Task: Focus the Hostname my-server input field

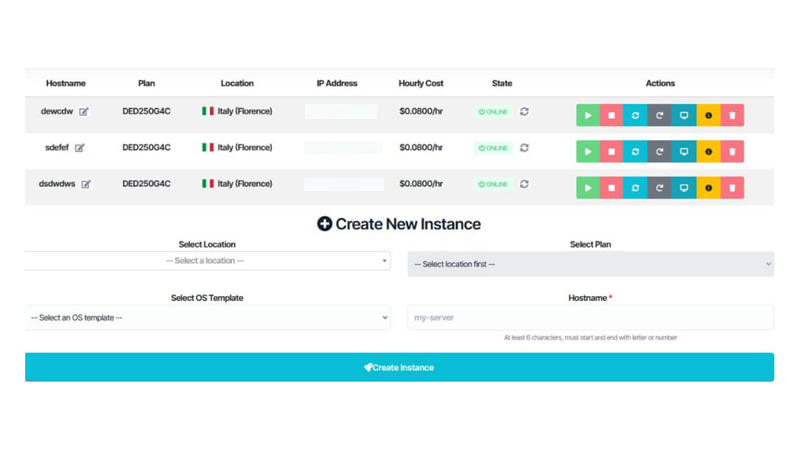Action: pos(590,318)
